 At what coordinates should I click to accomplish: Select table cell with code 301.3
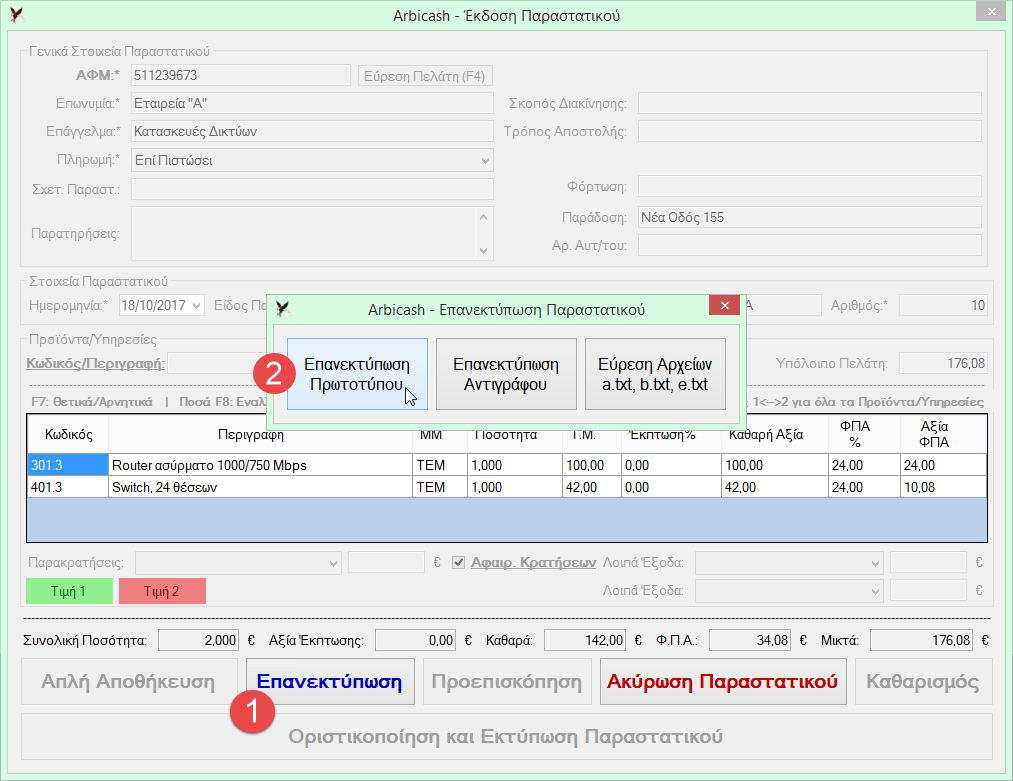point(68,465)
